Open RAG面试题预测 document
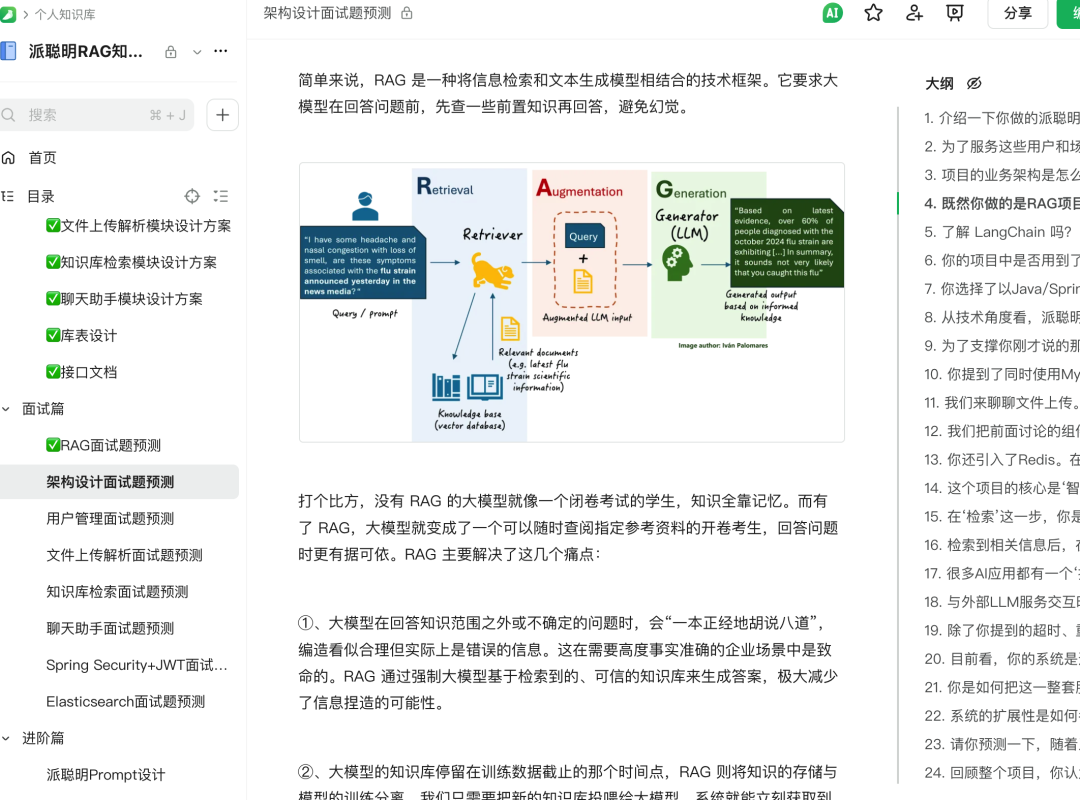The height and width of the screenshot is (800, 1080). pyautogui.click(x=103, y=445)
